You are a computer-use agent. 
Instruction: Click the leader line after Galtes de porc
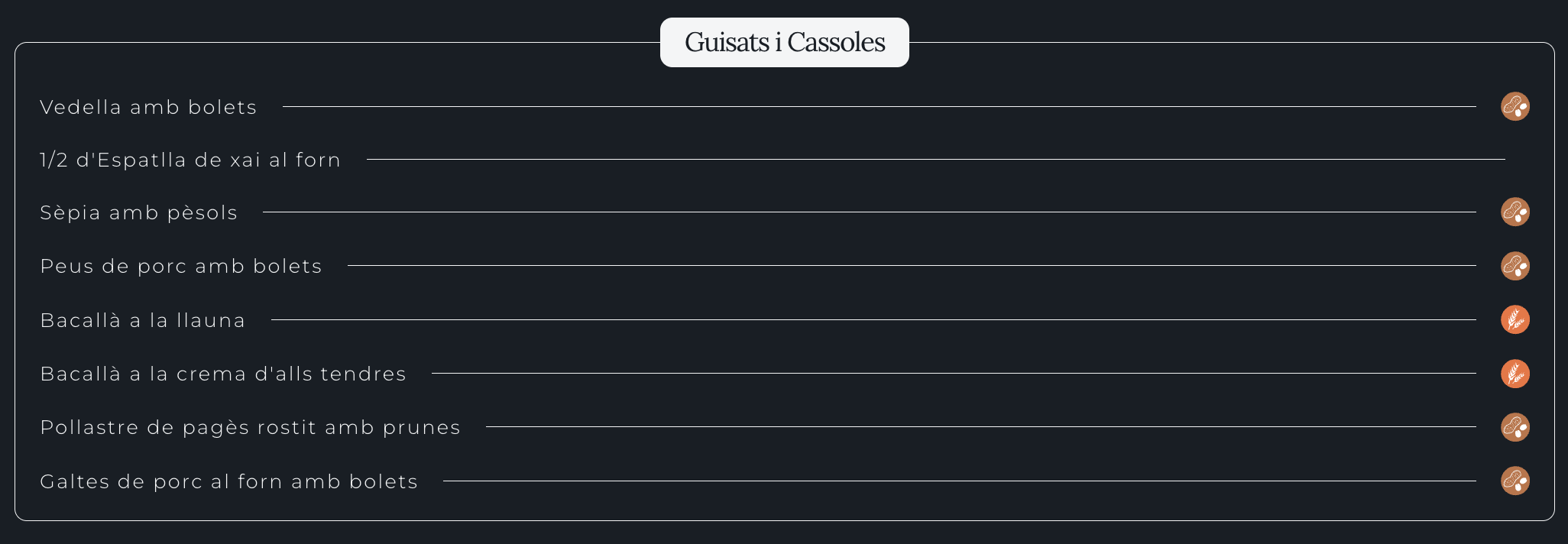(959, 481)
